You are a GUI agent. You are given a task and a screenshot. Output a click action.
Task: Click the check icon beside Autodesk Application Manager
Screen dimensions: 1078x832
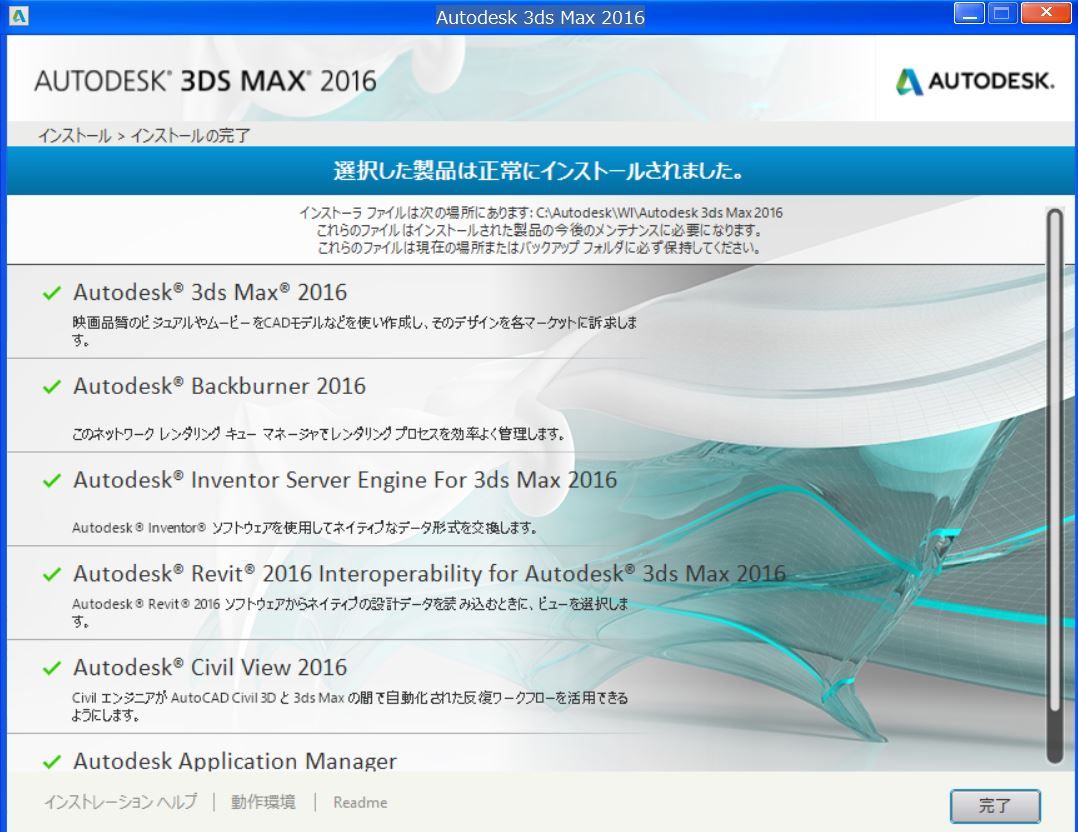tap(52, 761)
